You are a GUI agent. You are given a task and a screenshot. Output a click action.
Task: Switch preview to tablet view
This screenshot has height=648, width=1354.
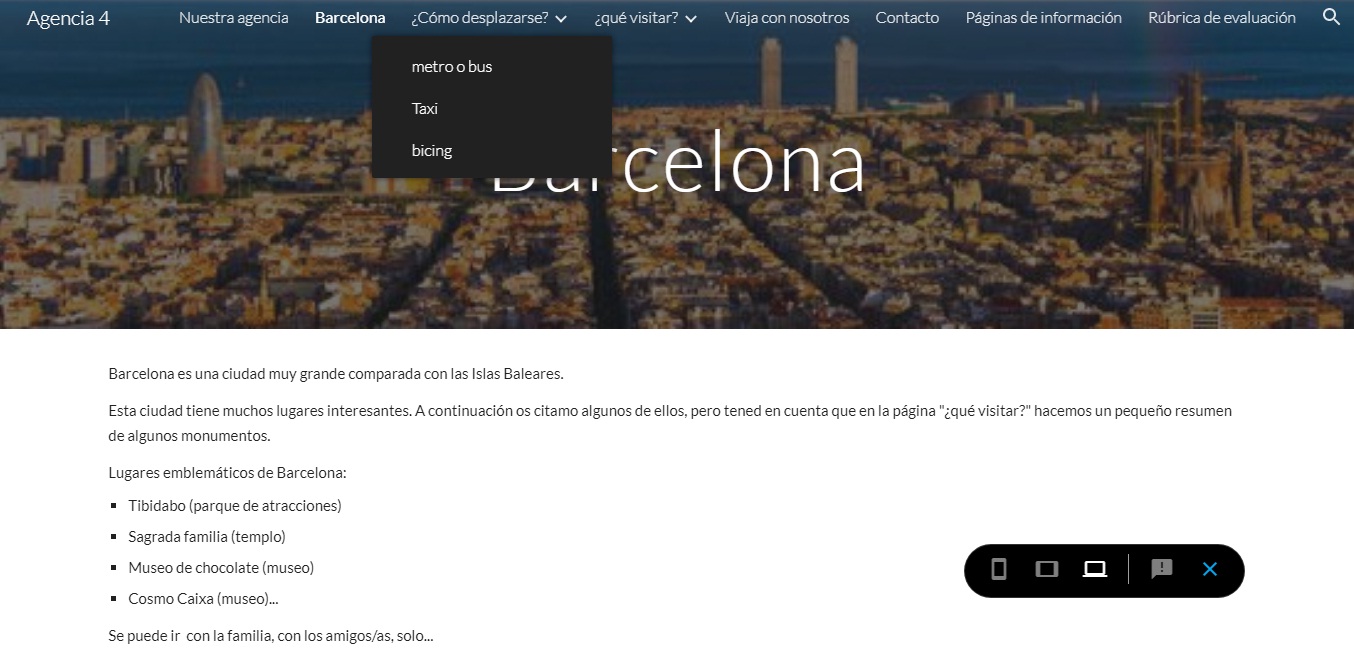point(1046,569)
